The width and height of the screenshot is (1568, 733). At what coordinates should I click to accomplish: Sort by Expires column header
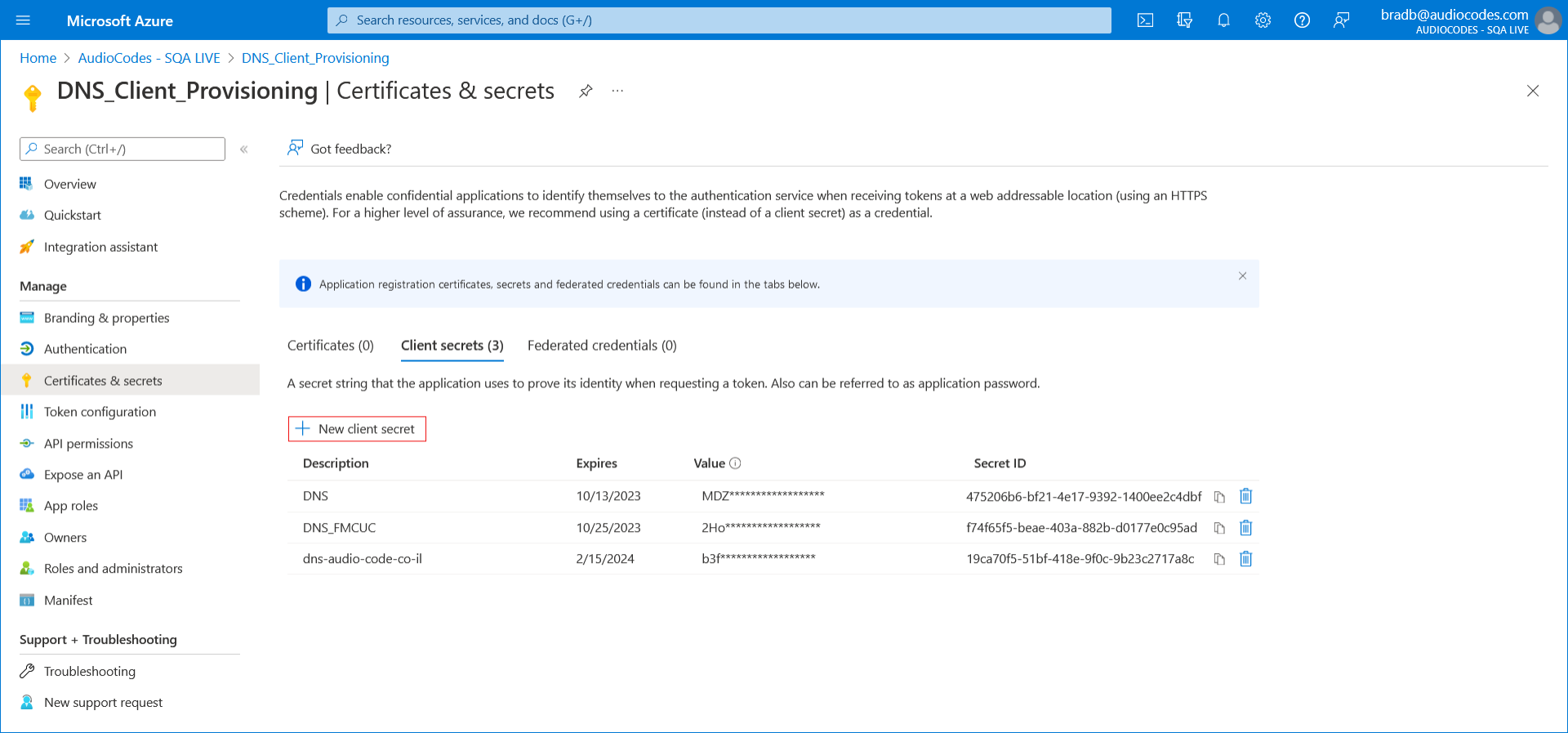[597, 463]
